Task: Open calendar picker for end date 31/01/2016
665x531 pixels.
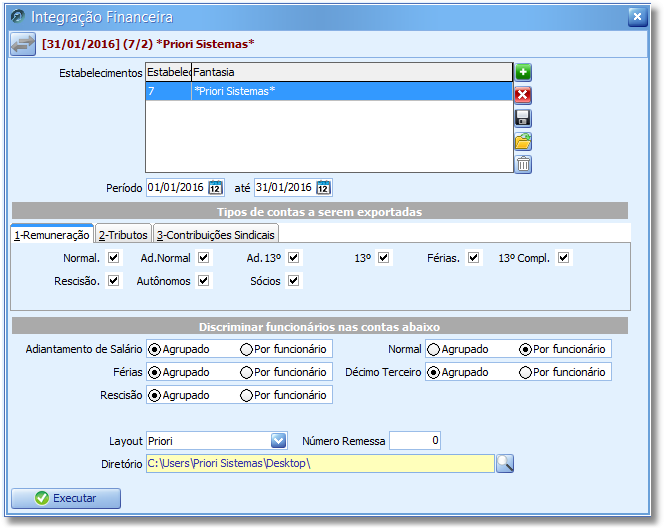Action: pos(323,187)
